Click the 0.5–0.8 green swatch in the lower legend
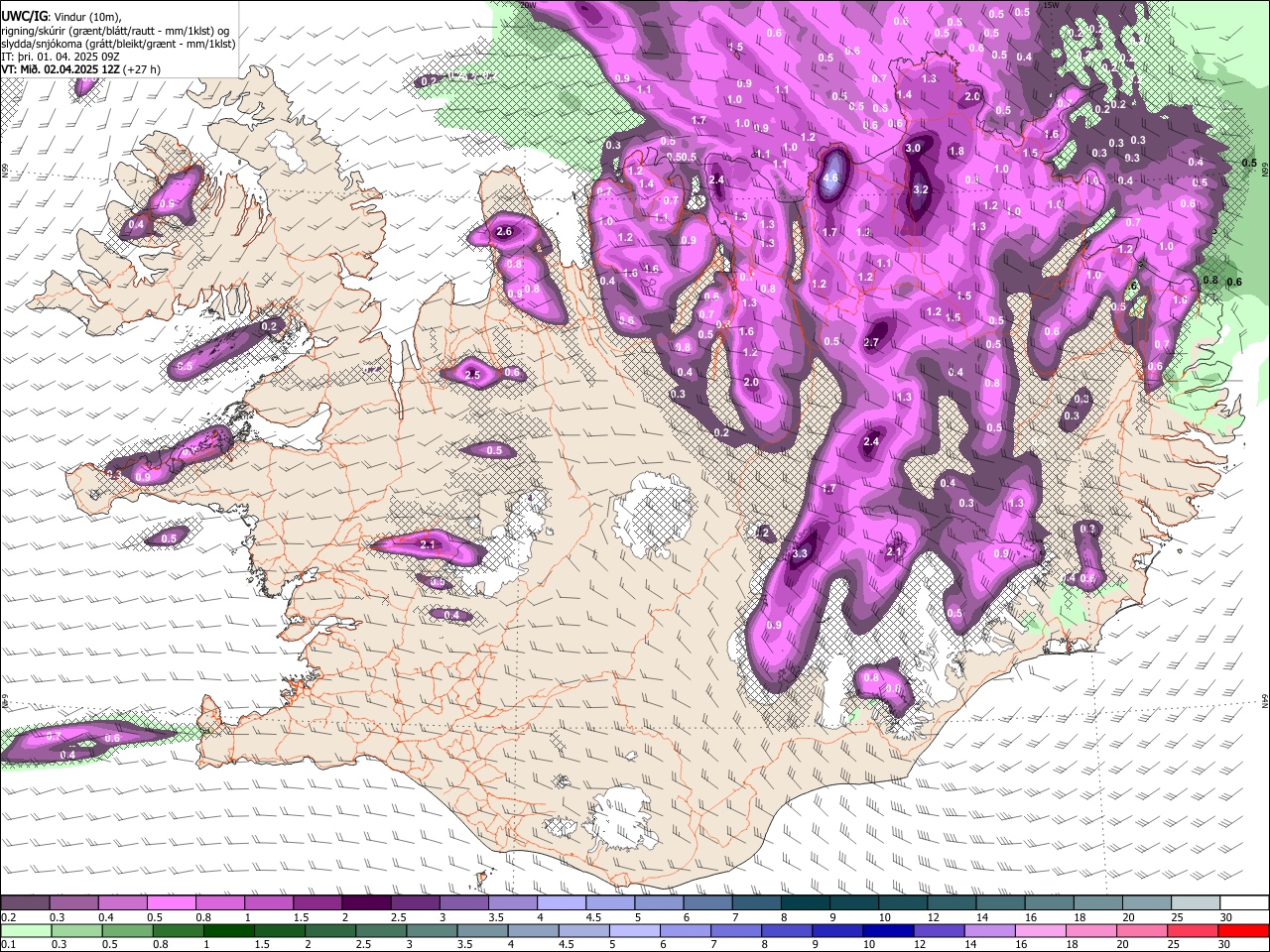This screenshot has width=1270, height=952. 128,930
